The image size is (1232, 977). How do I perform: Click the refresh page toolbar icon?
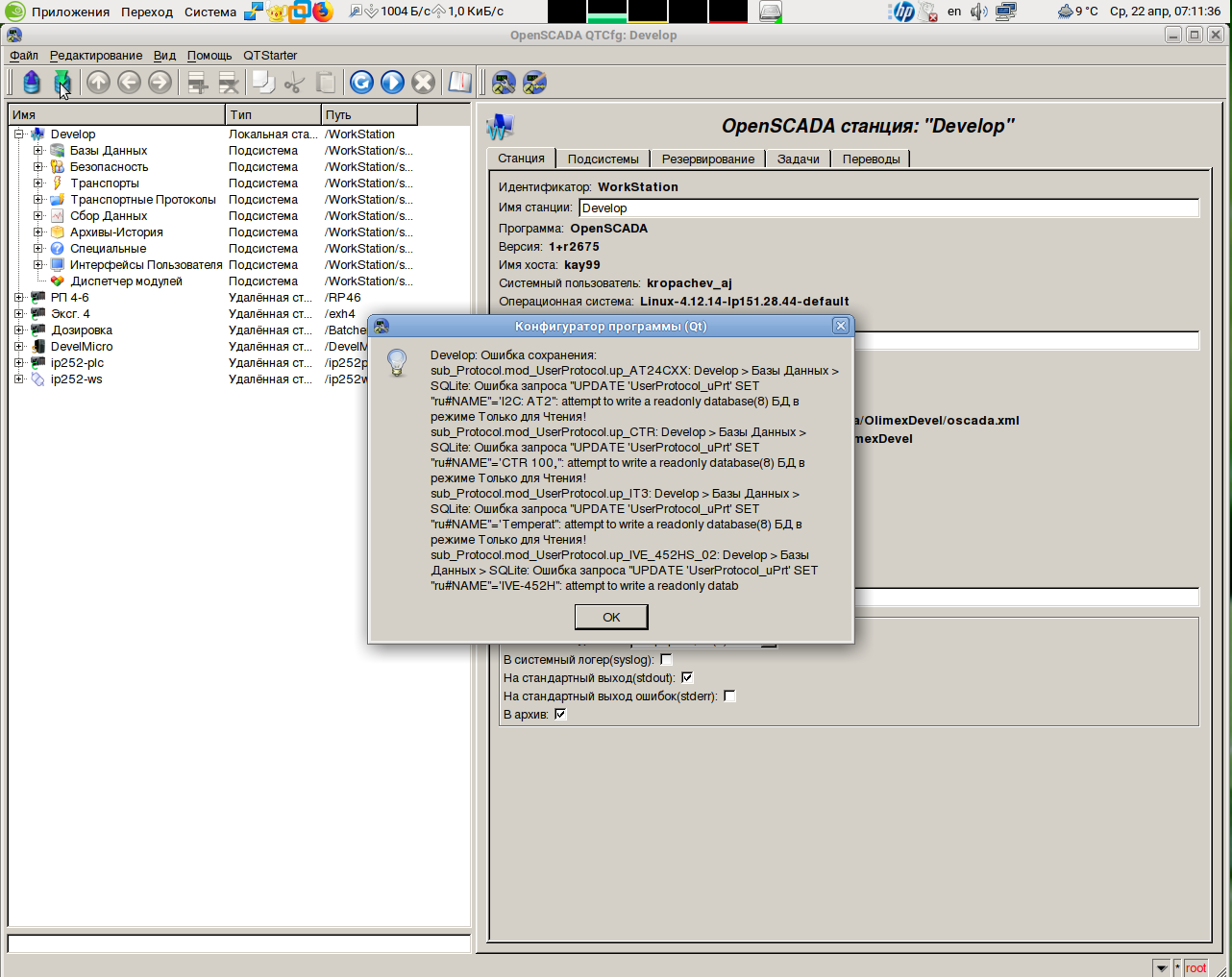click(361, 83)
